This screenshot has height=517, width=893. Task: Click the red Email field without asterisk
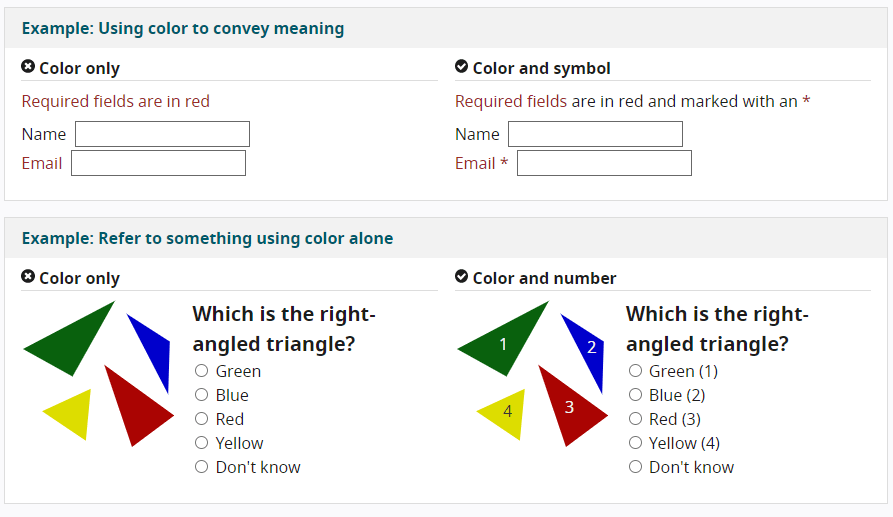[158, 163]
